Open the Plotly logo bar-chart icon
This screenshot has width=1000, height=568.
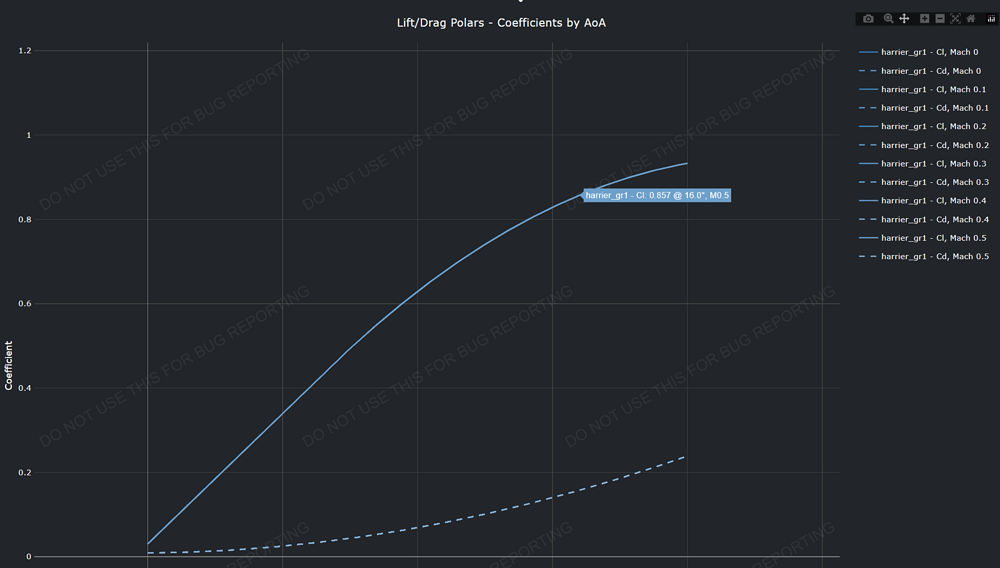tap(991, 19)
